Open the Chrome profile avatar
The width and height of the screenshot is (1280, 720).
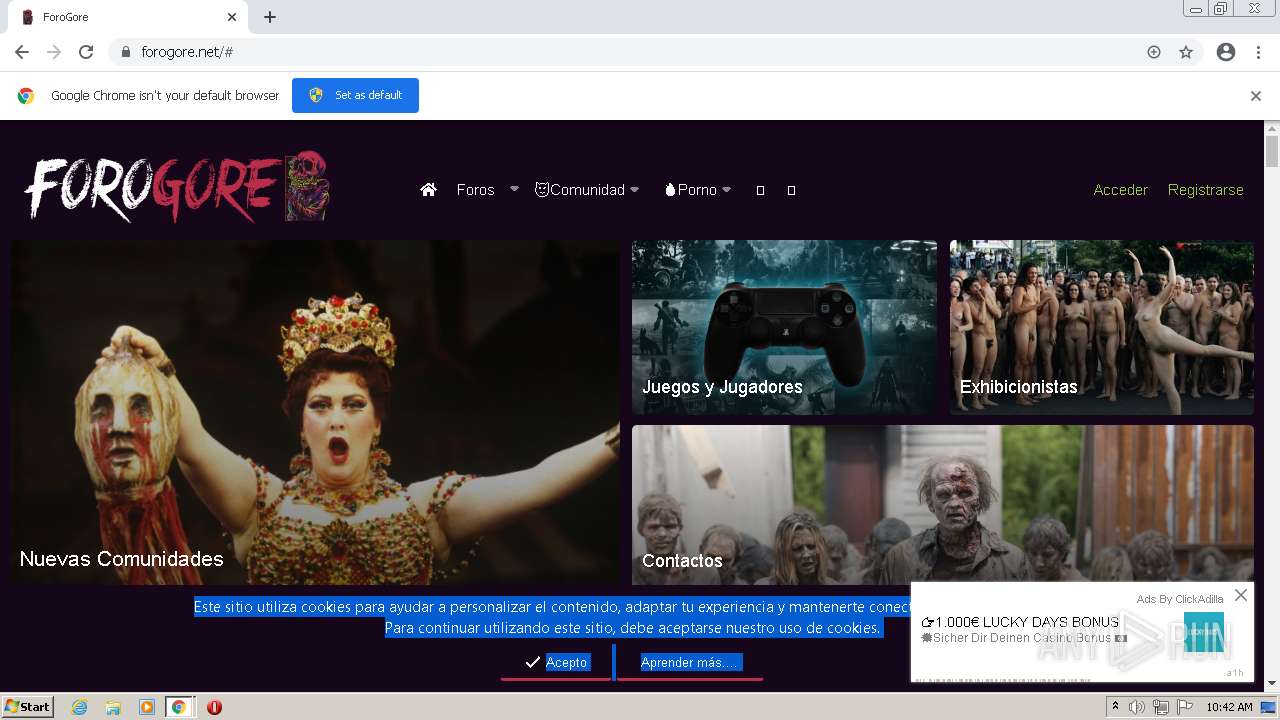point(1226,52)
